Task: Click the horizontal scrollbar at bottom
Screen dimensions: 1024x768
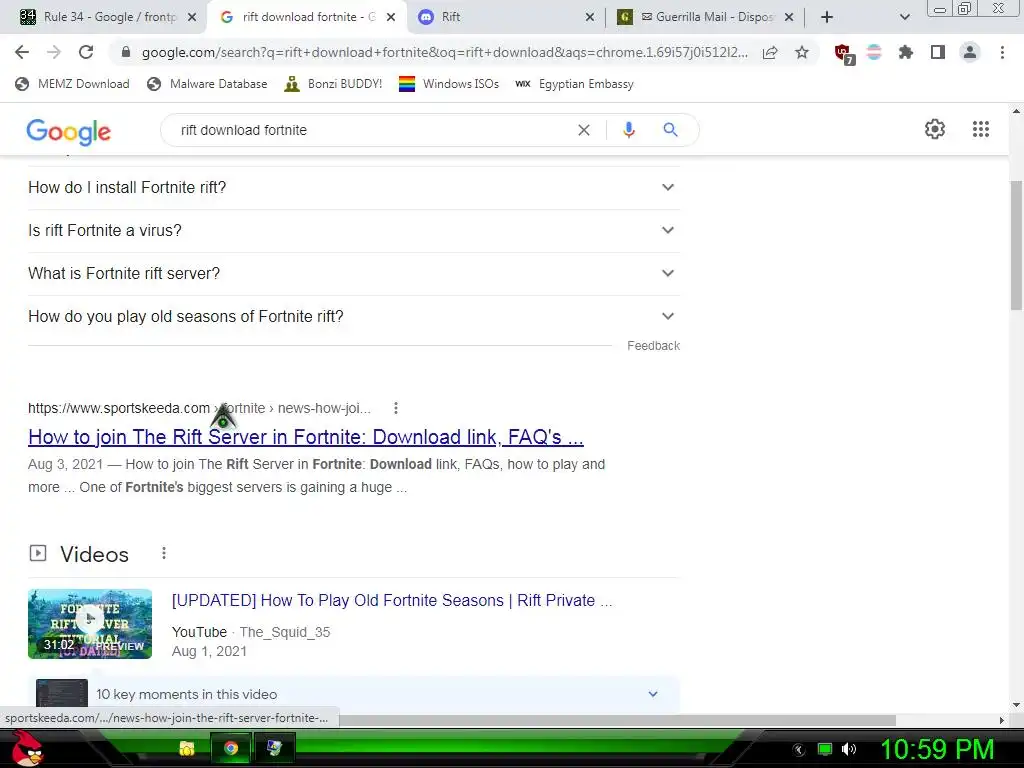Action: [617, 720]
